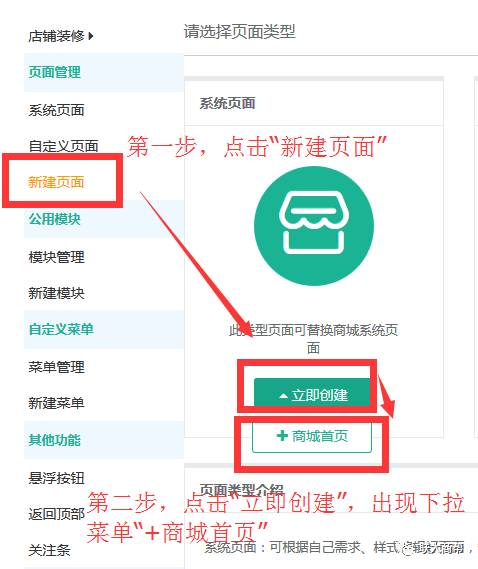478x569 pixels.
Task: Choose + 商城首页 option
Action: click(x=312, y=436)
